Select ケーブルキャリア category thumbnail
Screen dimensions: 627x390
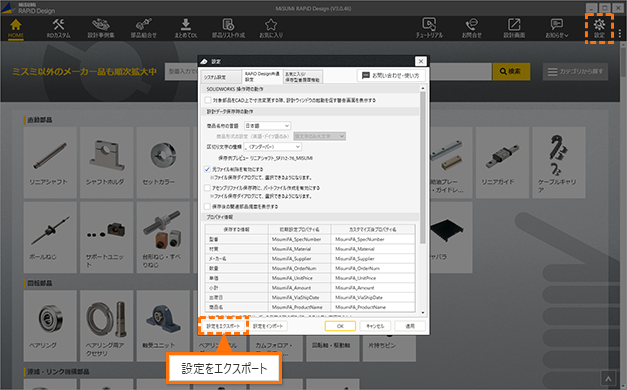tap(559, 162)
